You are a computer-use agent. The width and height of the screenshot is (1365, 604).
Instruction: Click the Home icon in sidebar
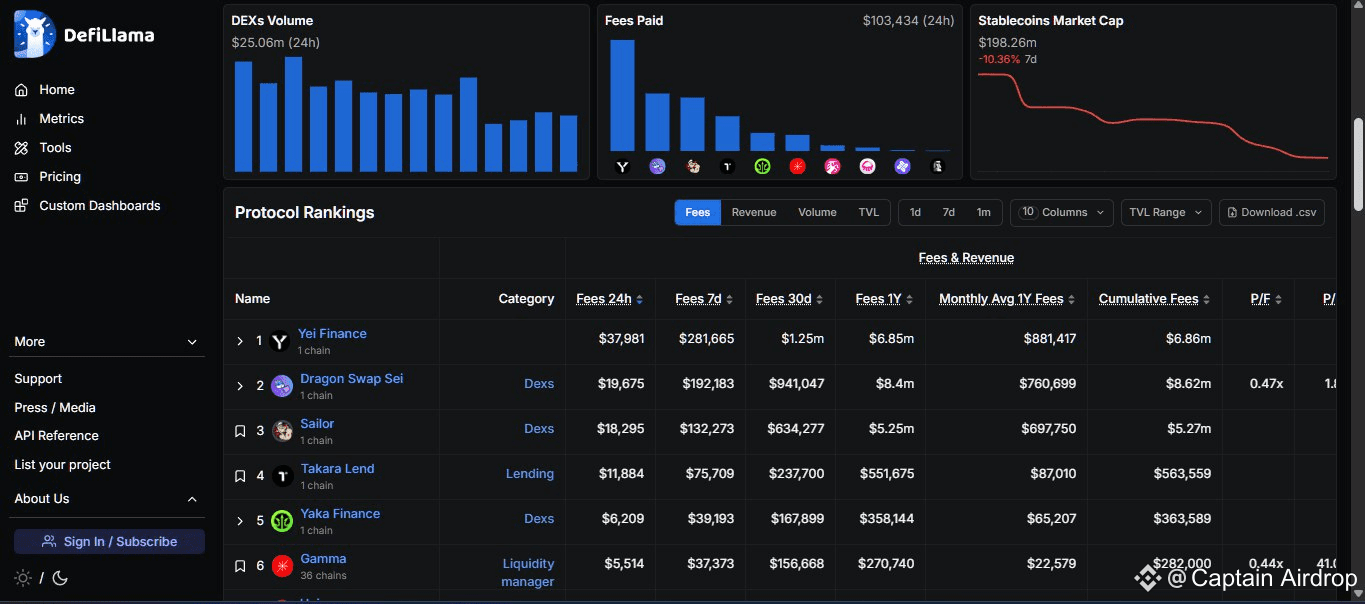click(x=21, y=90)
